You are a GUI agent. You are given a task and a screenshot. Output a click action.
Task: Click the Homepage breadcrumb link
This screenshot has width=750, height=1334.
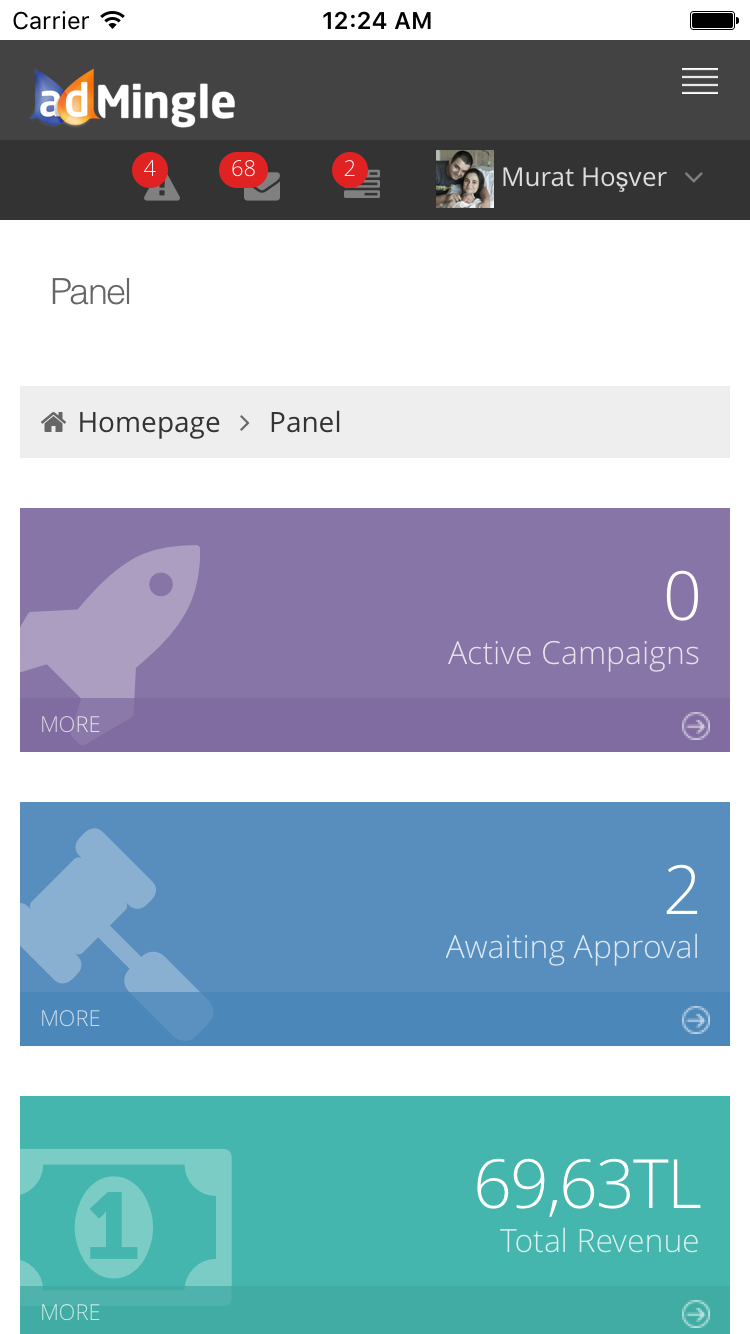[149, 423]
